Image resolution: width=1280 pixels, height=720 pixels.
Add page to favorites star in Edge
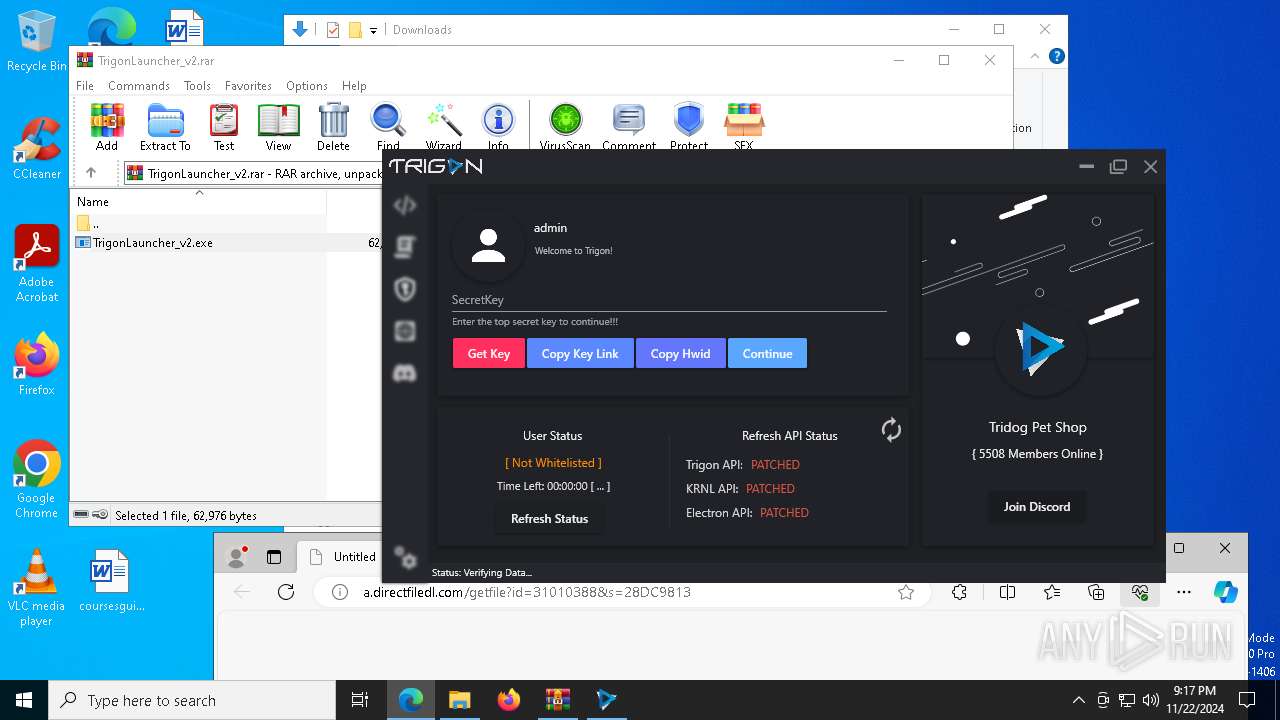(x=906, y=592)
